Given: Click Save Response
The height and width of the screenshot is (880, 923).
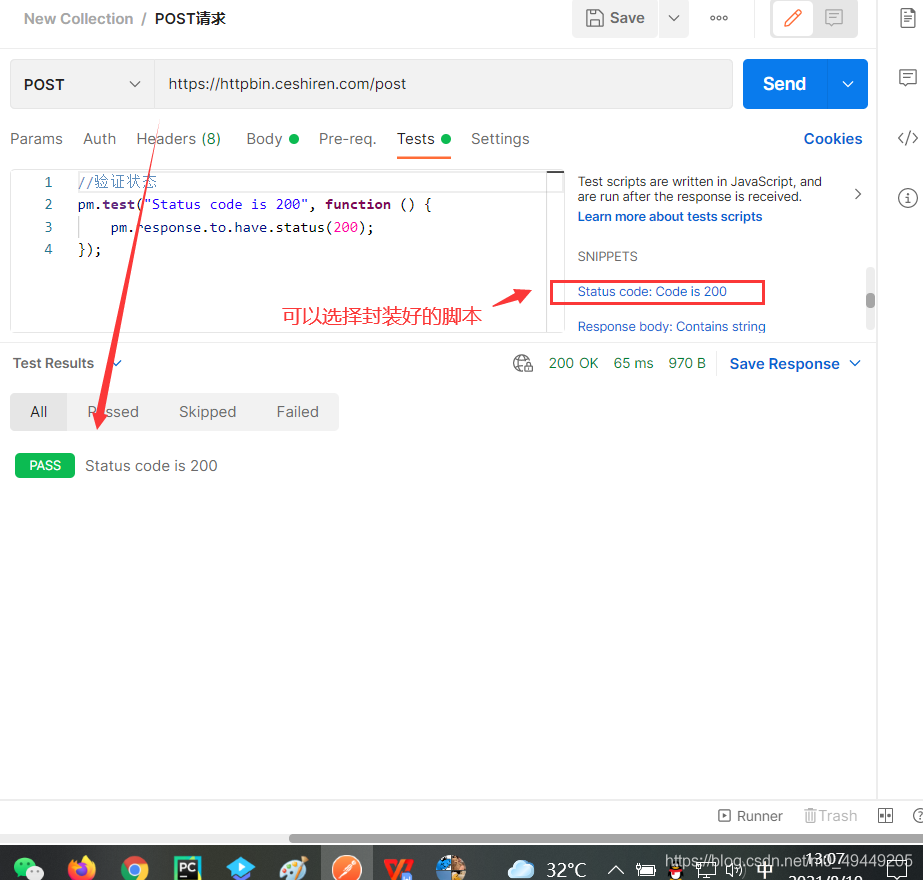Looking at the screenshot, I should (x=784, y=364).
